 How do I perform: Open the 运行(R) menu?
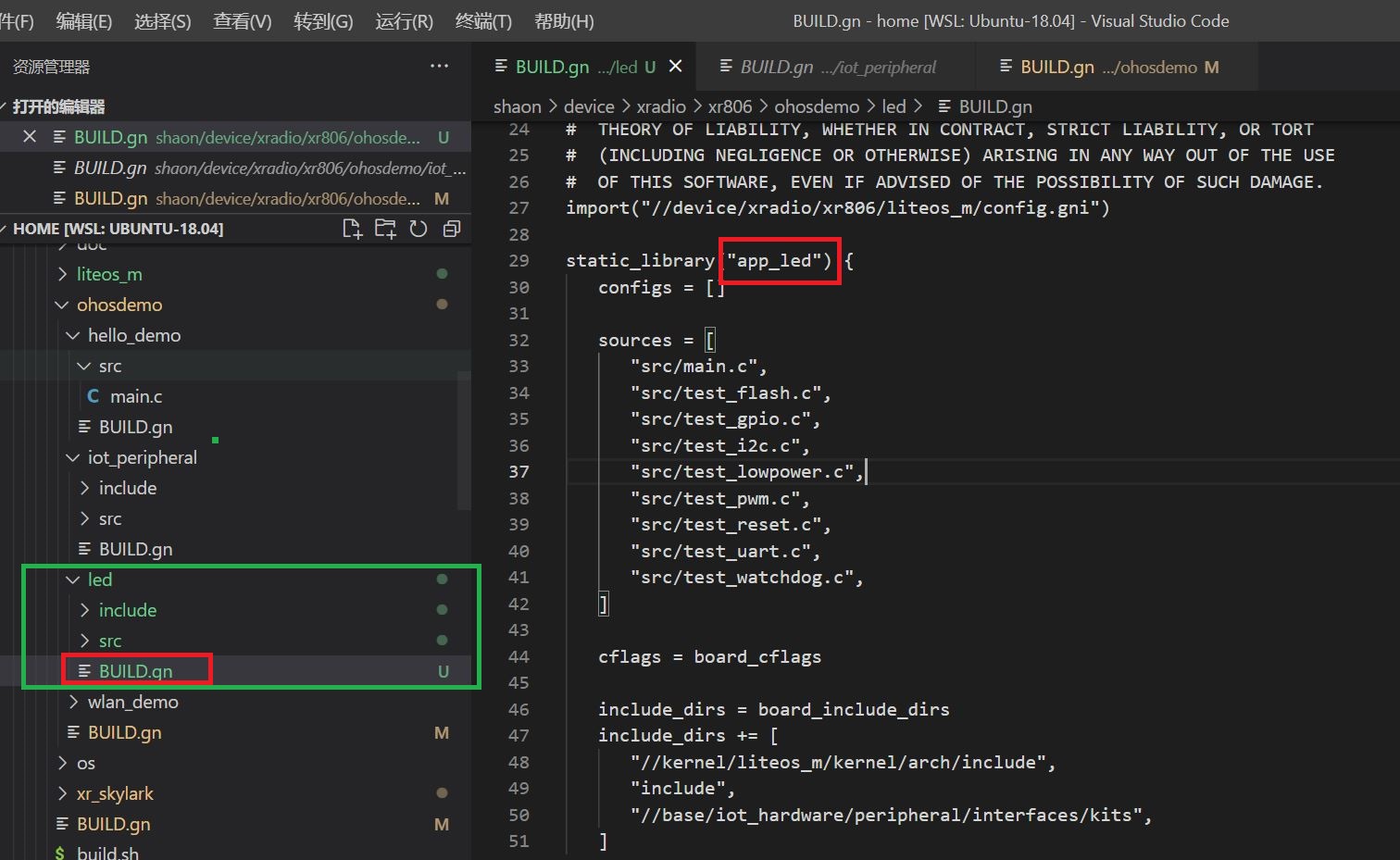point(404,21)
